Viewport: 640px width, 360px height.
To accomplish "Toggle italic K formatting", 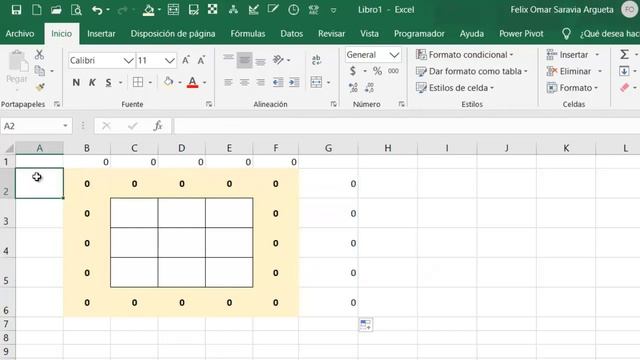I will click(92, 82).
